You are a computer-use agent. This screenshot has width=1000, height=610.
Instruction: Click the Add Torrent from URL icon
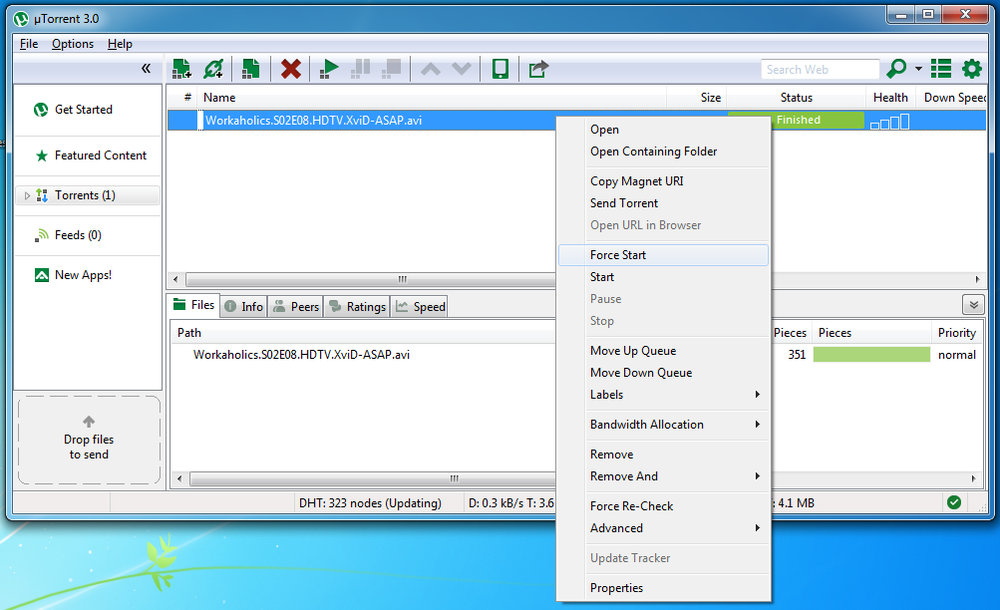(213, 68)
